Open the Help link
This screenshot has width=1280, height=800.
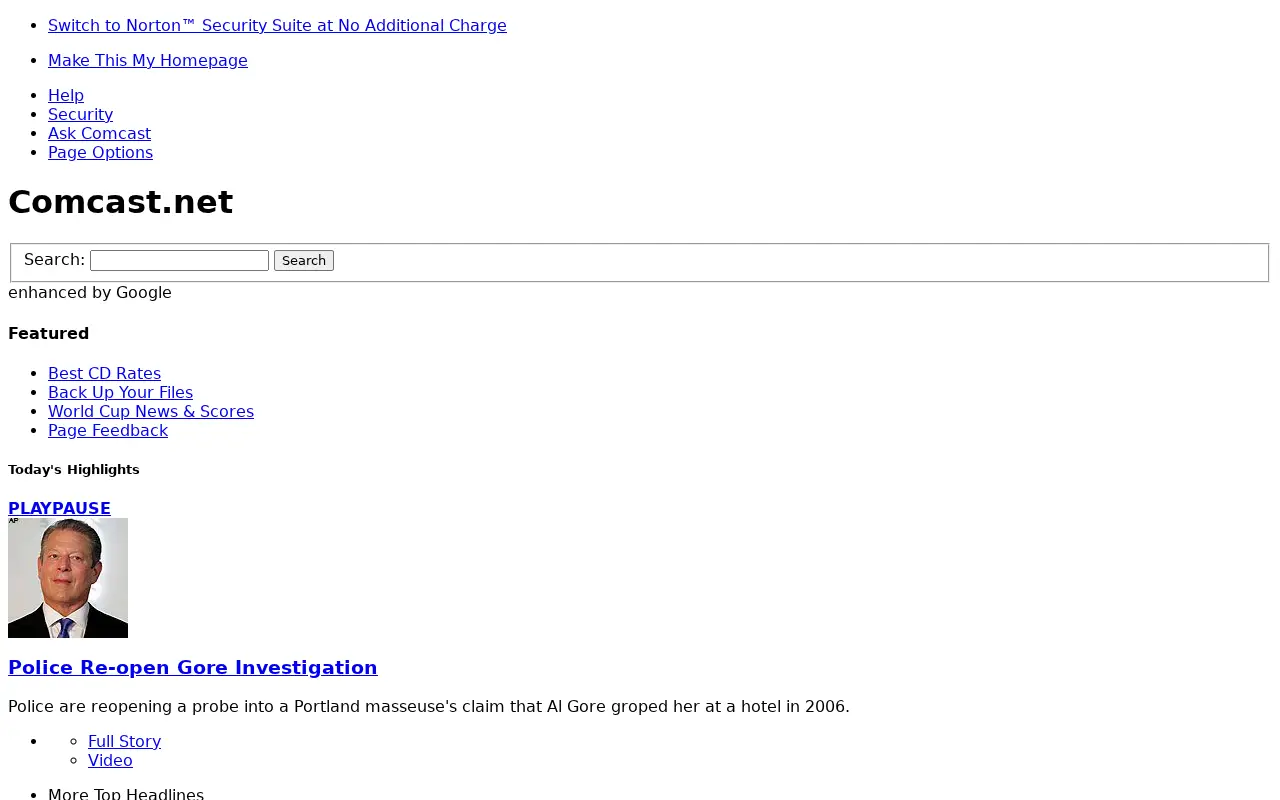[66, 95]
